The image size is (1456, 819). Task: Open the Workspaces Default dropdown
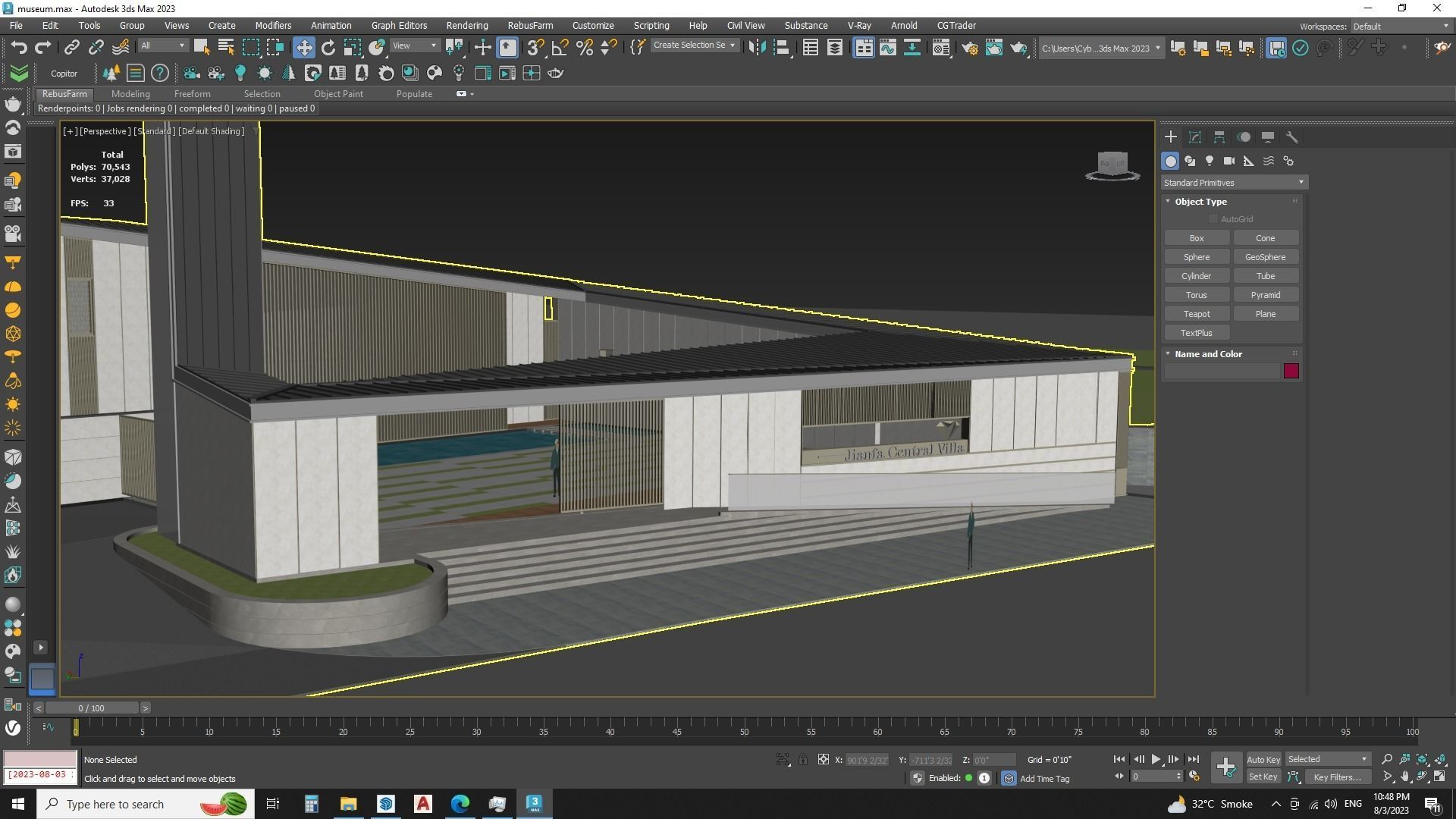[x=1400, y=26]
